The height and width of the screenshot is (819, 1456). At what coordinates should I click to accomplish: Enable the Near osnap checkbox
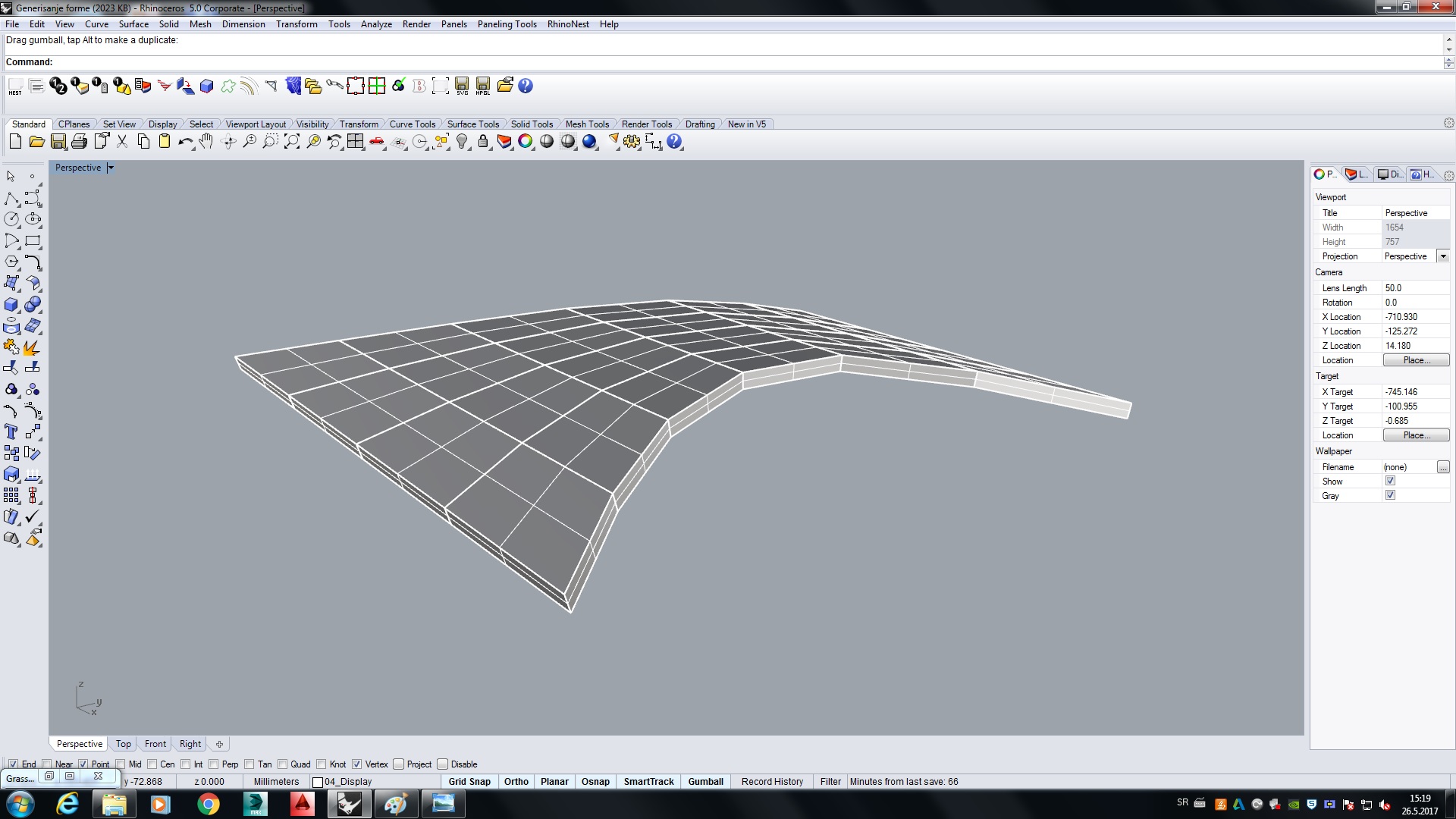47,764
